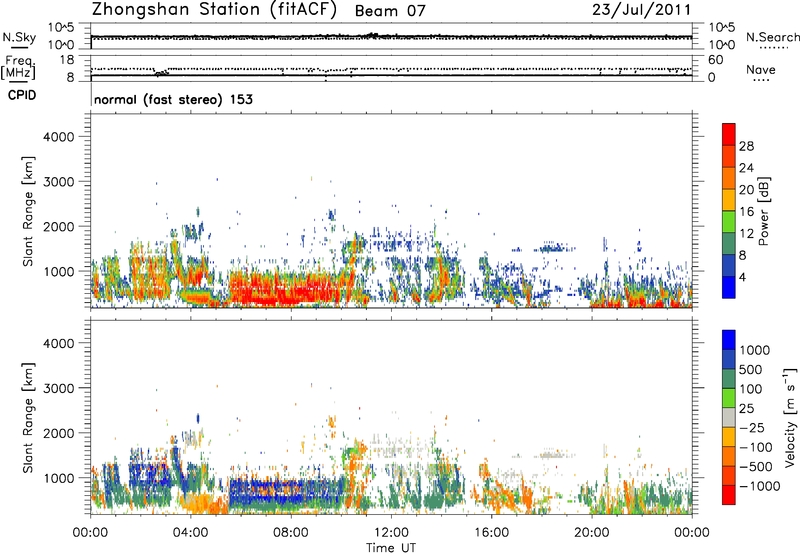Click the red top segment of Power colorbar
800x554 pixels.
coord(729,134)
